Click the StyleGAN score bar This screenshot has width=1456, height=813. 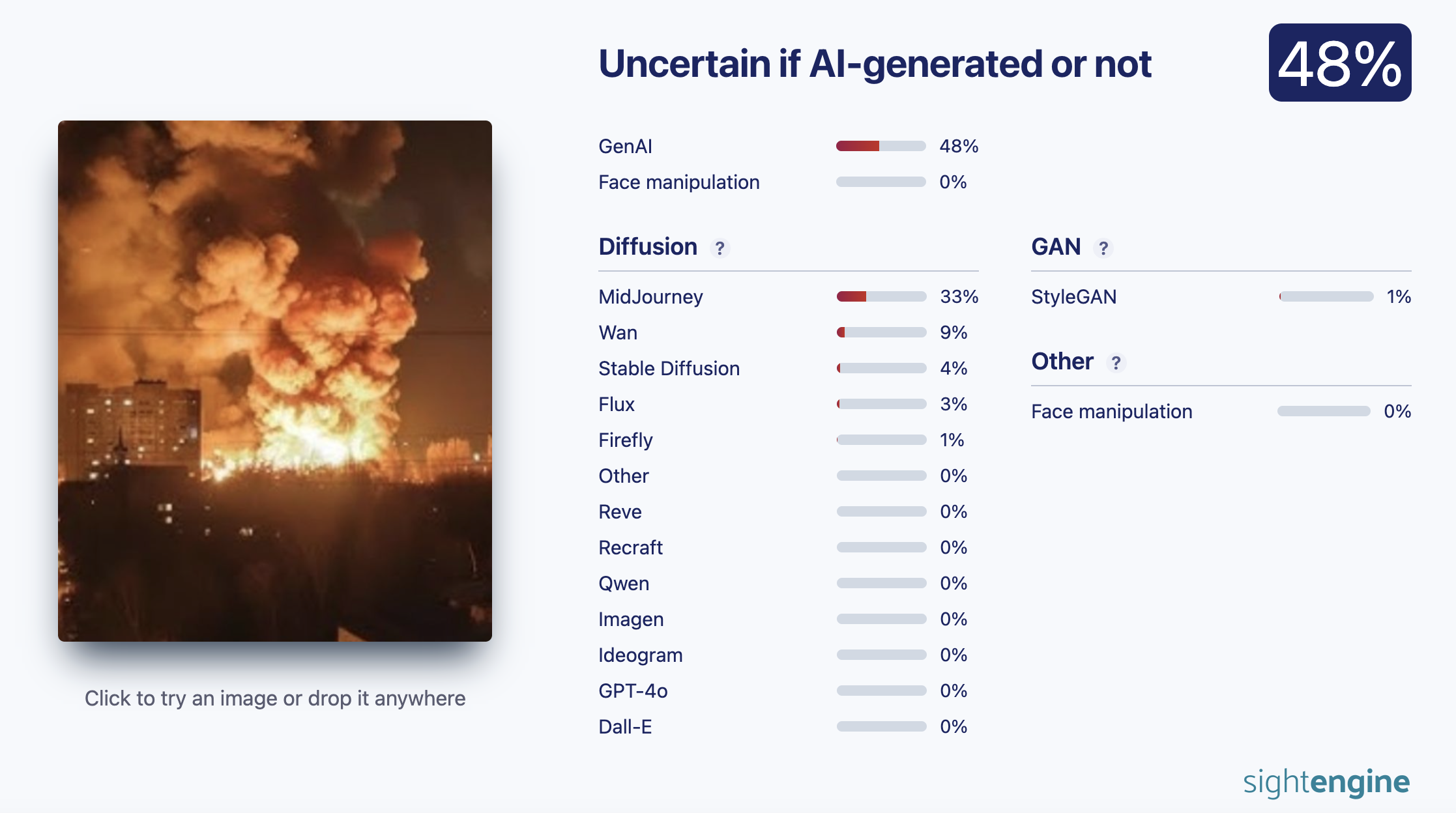click(x=1326, y=296)
